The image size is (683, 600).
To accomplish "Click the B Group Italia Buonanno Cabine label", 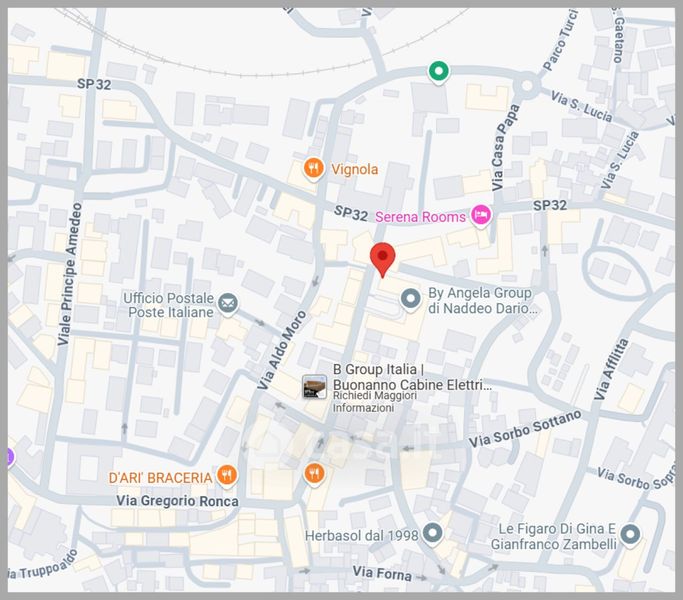I will [412, 376].
